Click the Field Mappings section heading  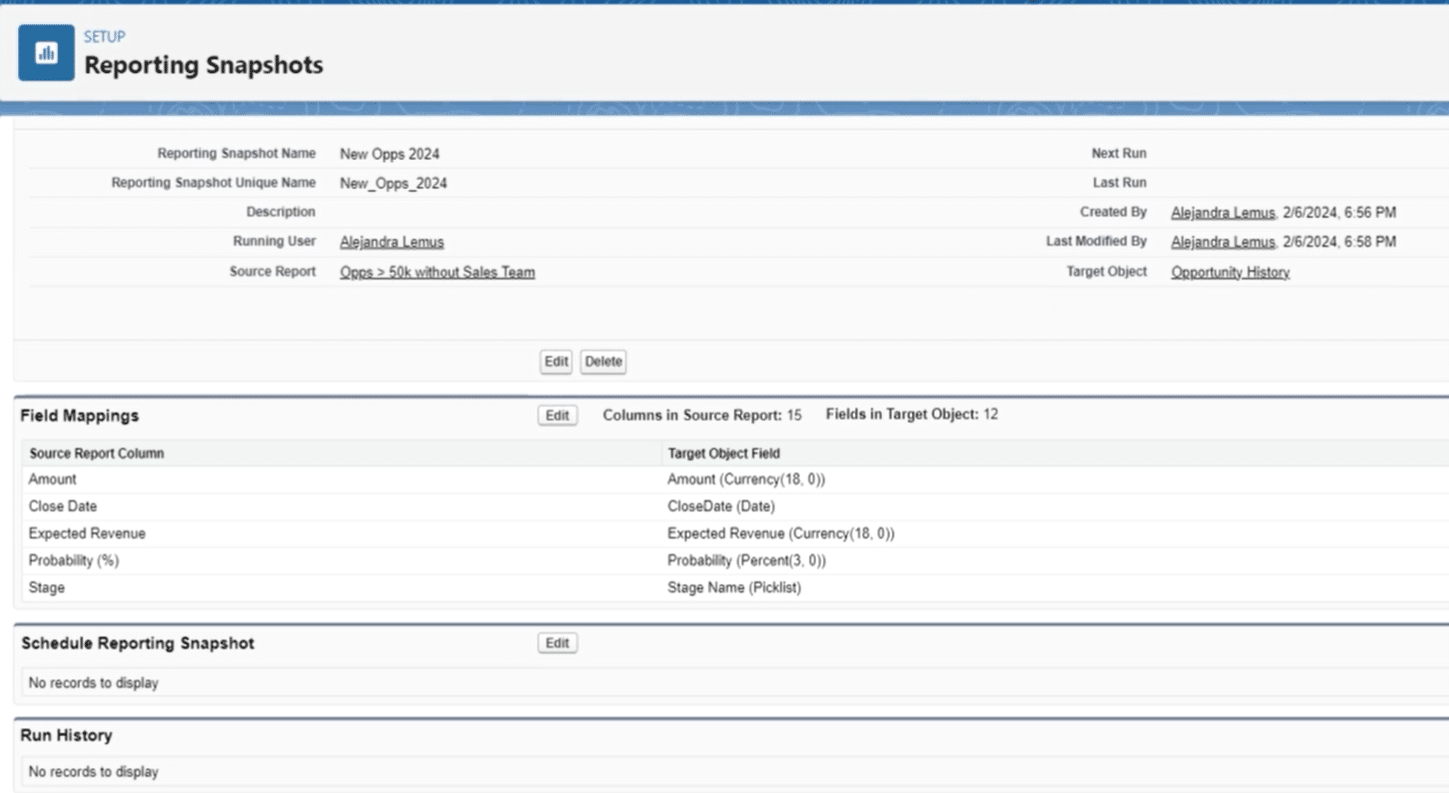(x=80, y=415)
